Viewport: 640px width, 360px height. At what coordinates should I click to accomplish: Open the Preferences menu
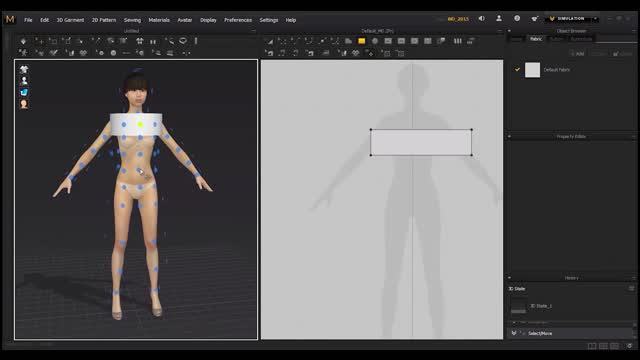point(238,20)
